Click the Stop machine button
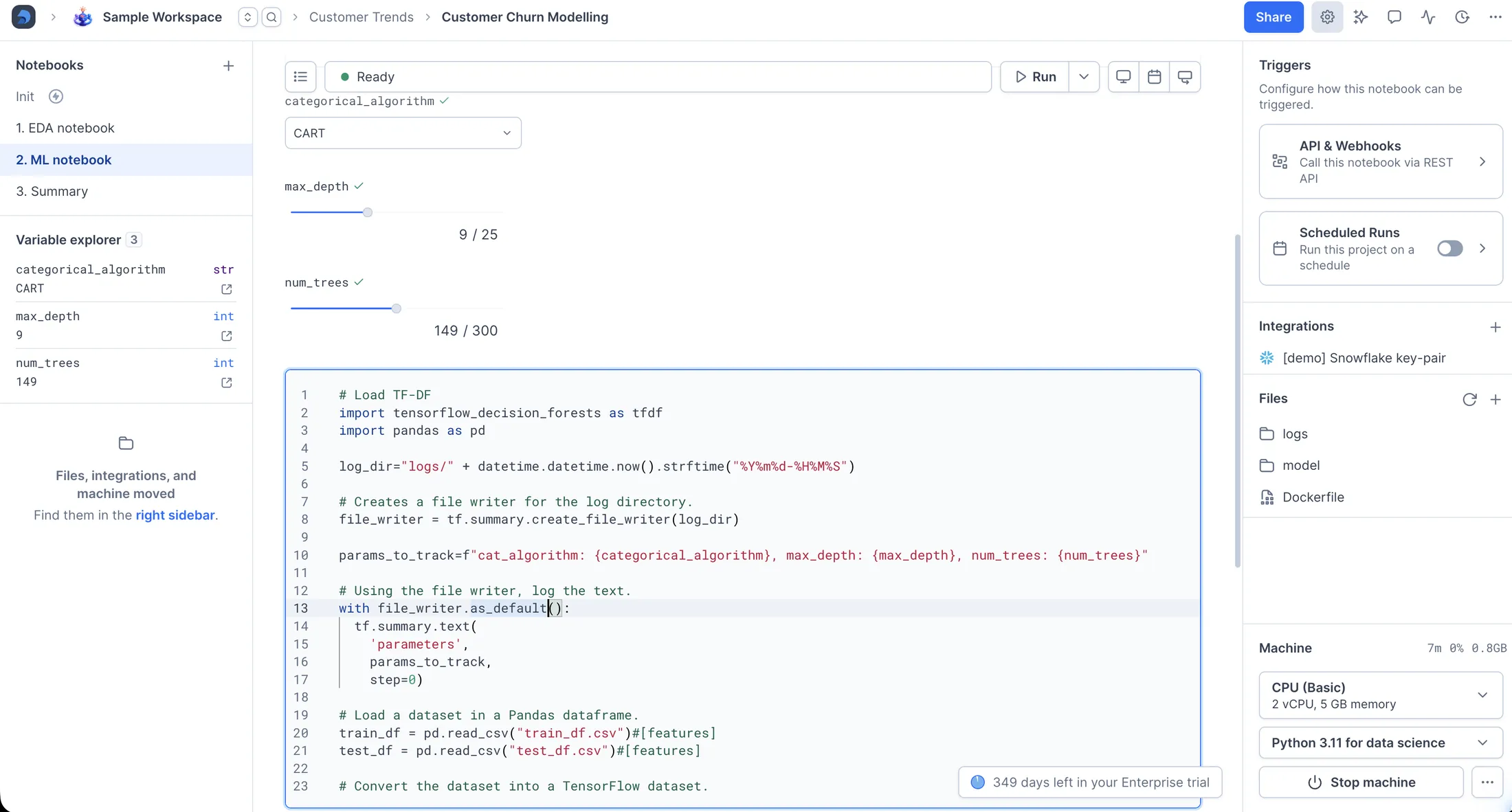The height and width of the screenshot is (812, 1512). click(1361, 782)
